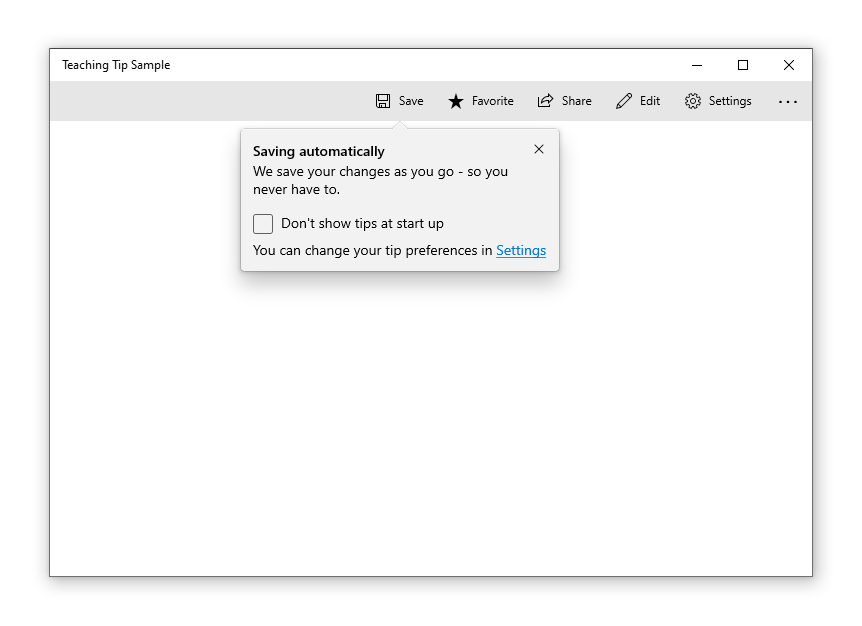The width and height of the screenshot is (862, 626).
Task: Click the Share toolbar label
Action: 573,100
